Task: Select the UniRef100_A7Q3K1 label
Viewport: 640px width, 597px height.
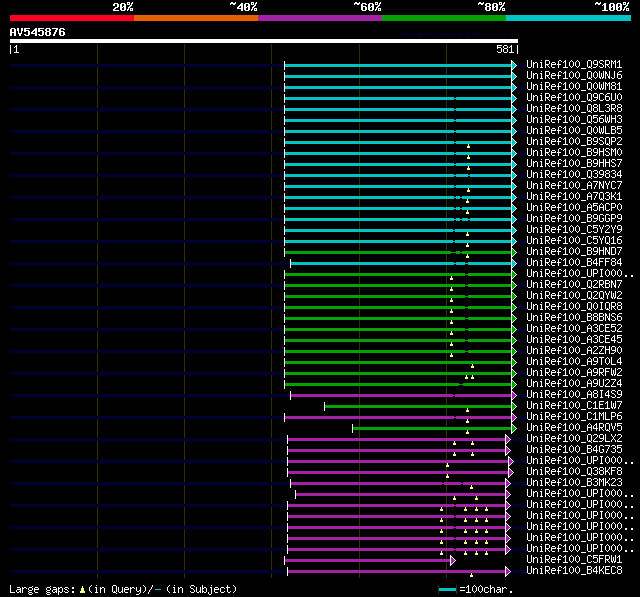Action: [574, 197]
